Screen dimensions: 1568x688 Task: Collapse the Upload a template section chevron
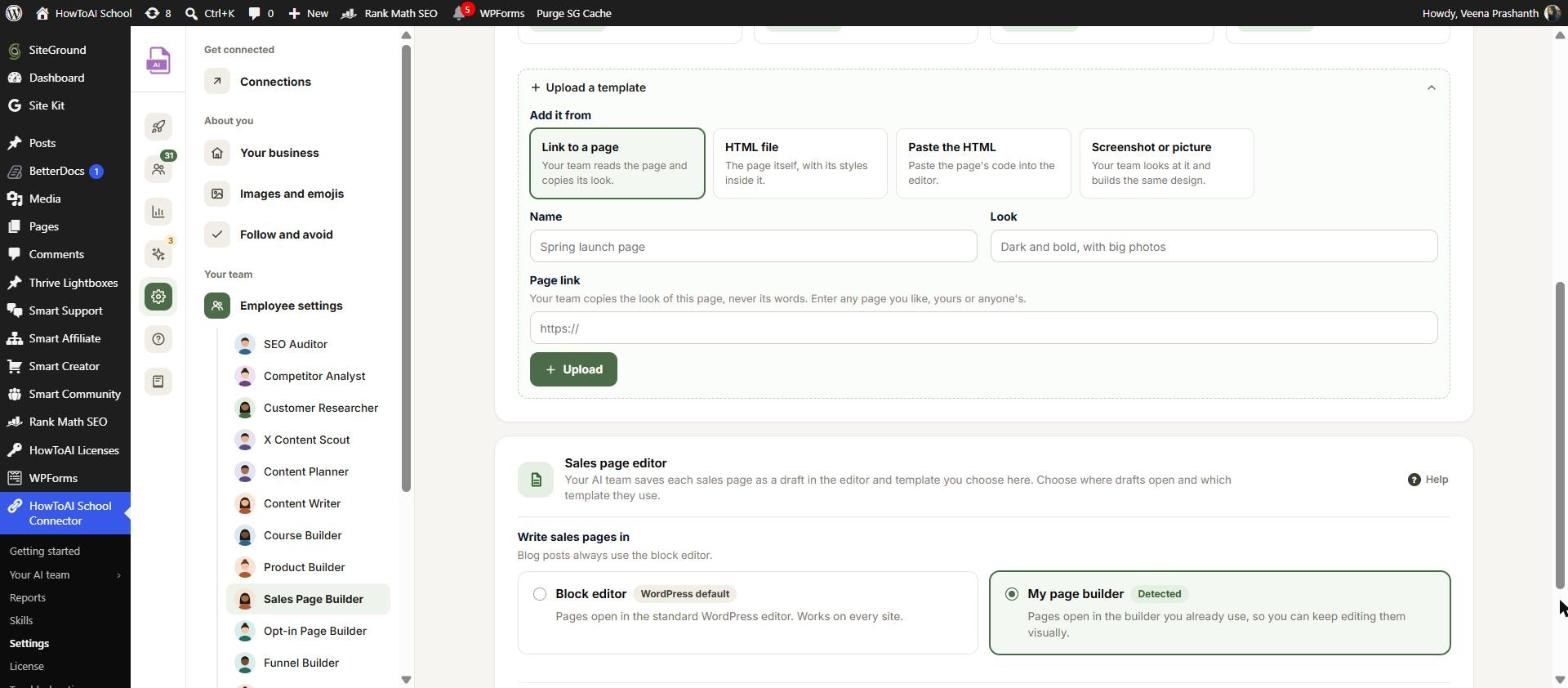[x=1431, y=88]
